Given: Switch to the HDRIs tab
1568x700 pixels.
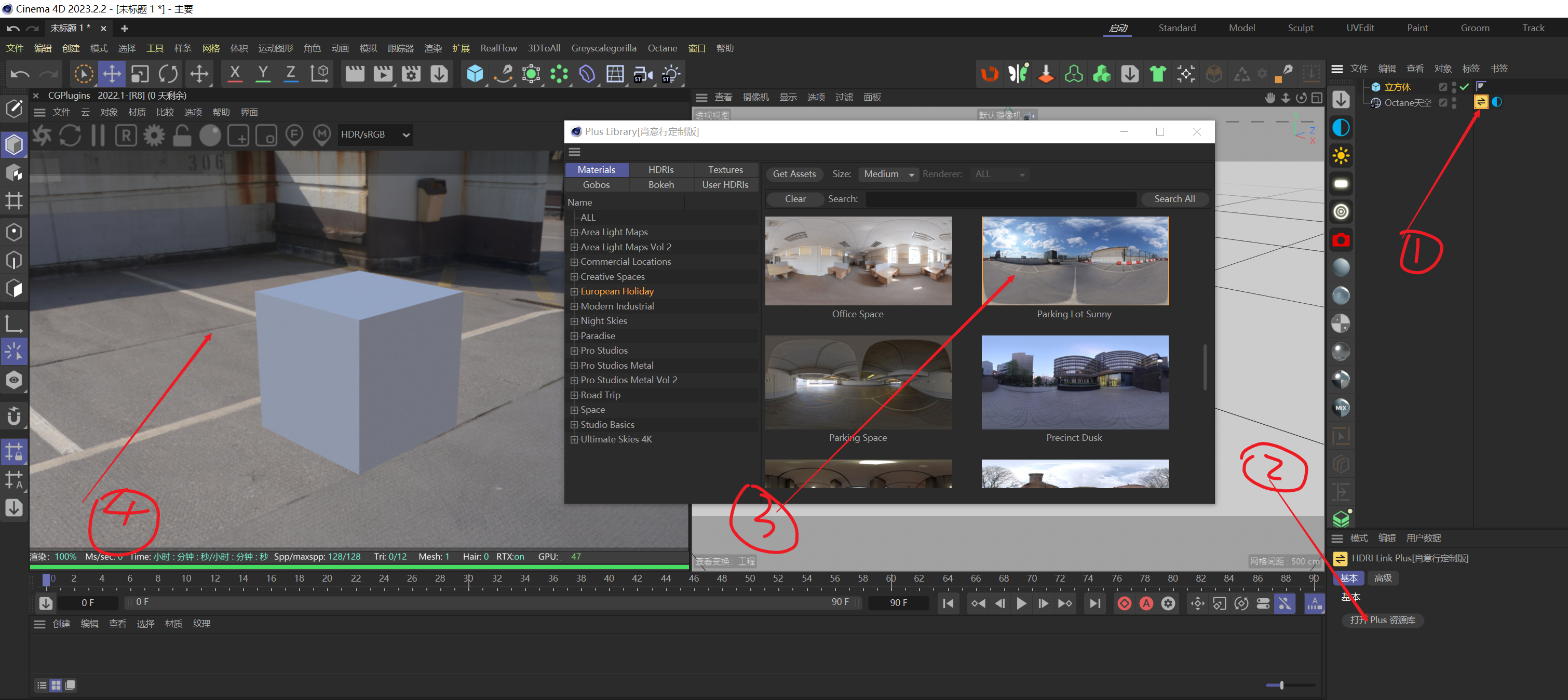Looking at the screenshot, I should [x=661, y=170].
